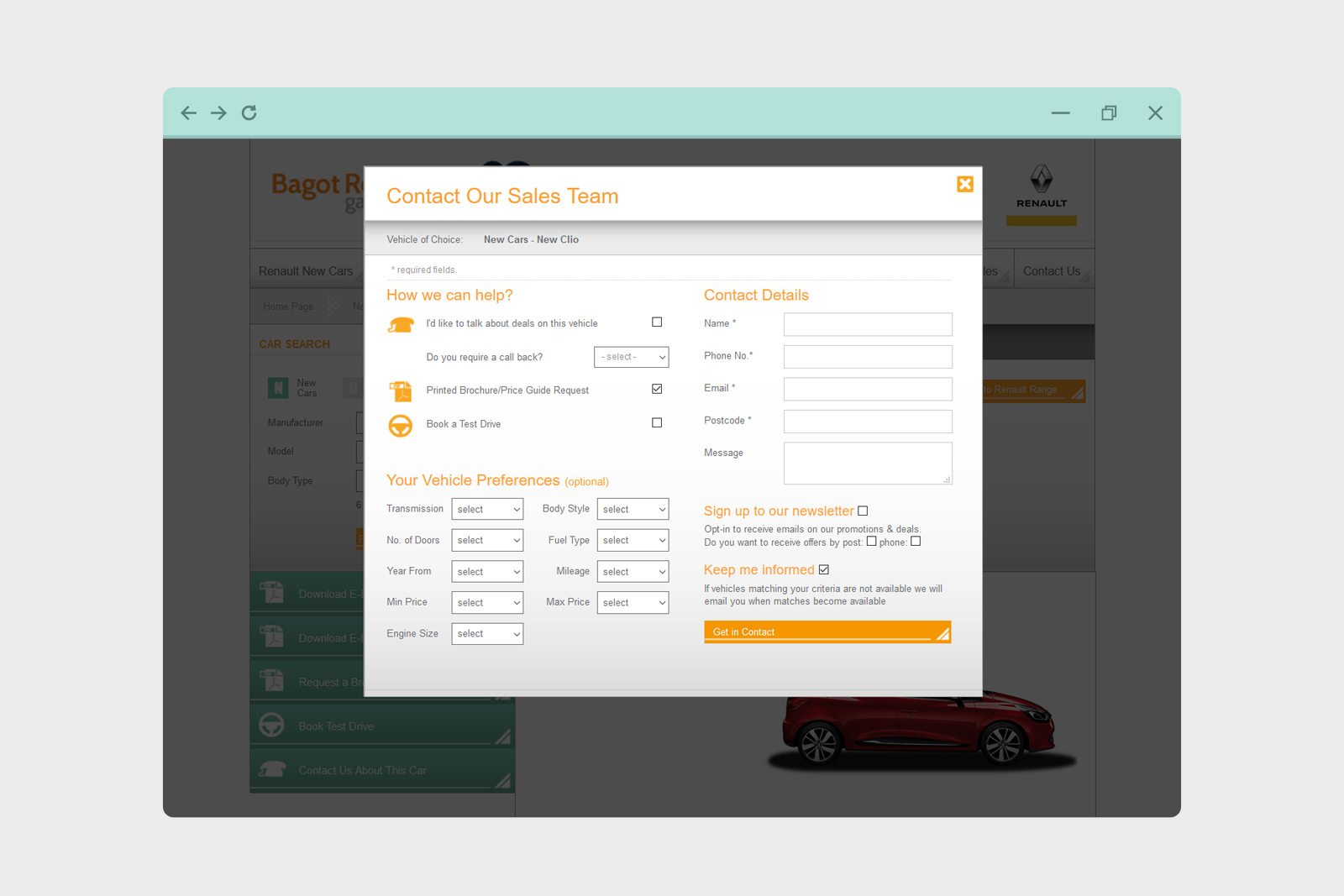Close the Contact Our Sales Team dialog

coord(964,184)
